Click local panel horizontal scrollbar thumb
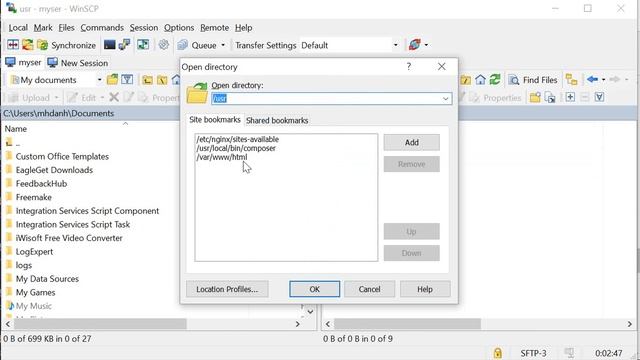The image size is (640, 360). [100, 324]
